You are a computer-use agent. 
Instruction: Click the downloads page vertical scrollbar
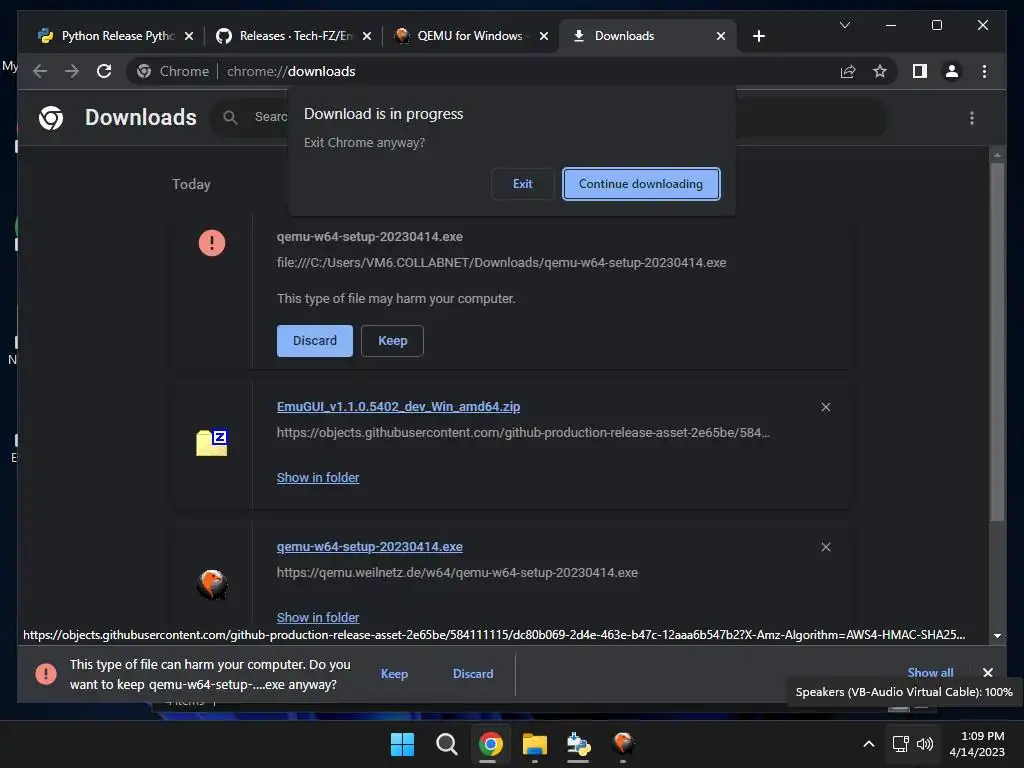pyautogui.click(x=997, y=342)
